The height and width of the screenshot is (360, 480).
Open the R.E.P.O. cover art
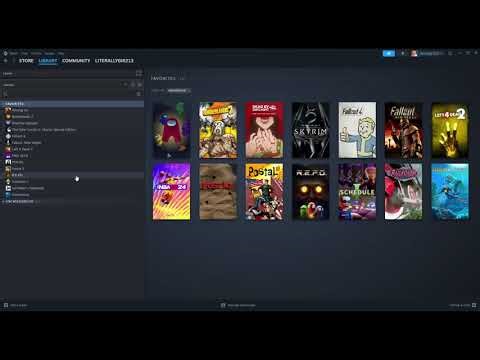311,192
